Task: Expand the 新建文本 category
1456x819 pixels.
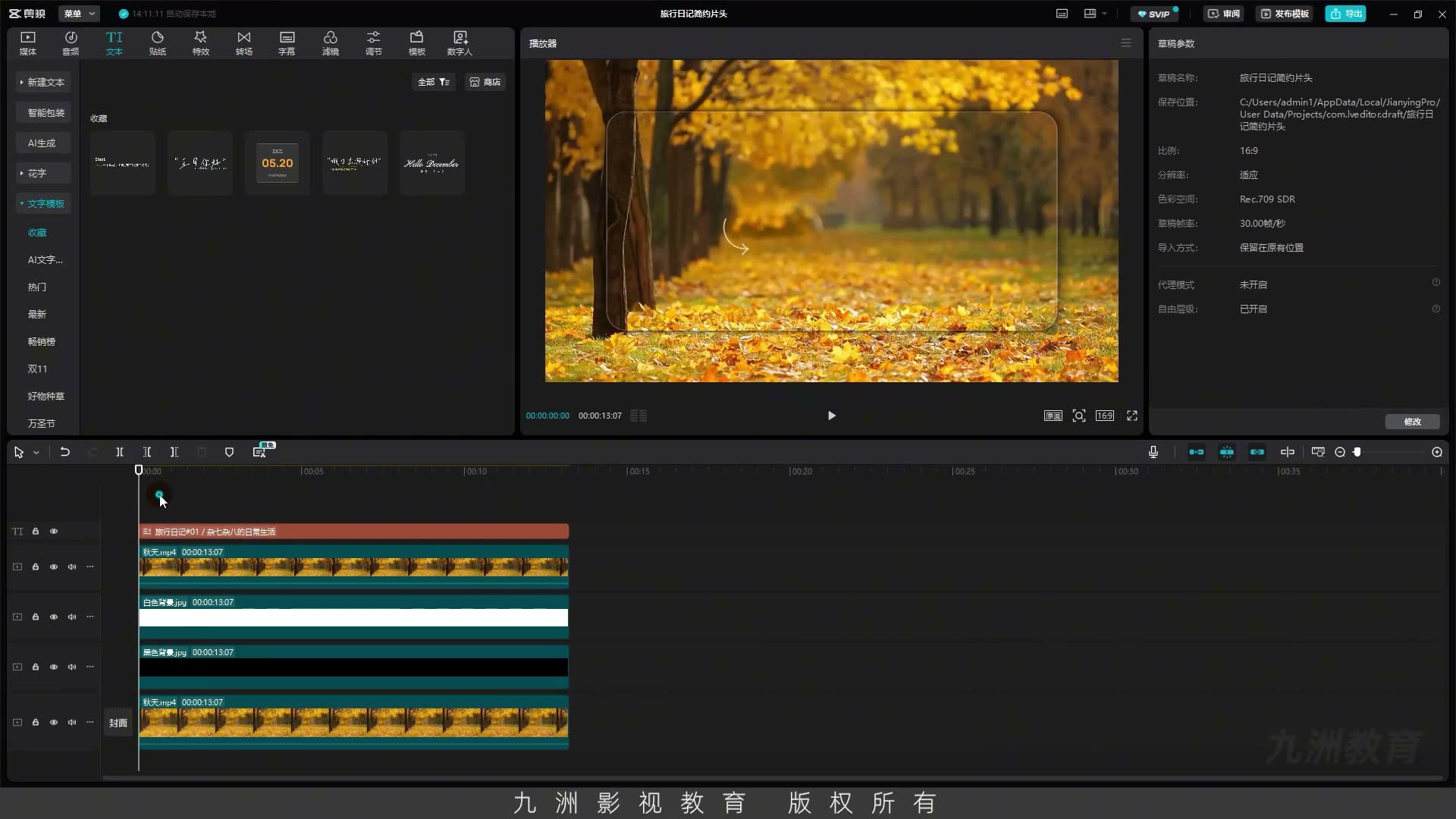Action: click(43, 82)
